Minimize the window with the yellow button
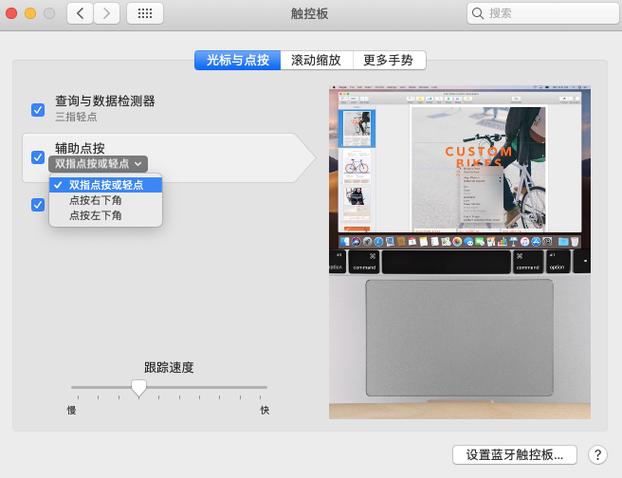The image size is (622, 478). click(x=30, y=13)
